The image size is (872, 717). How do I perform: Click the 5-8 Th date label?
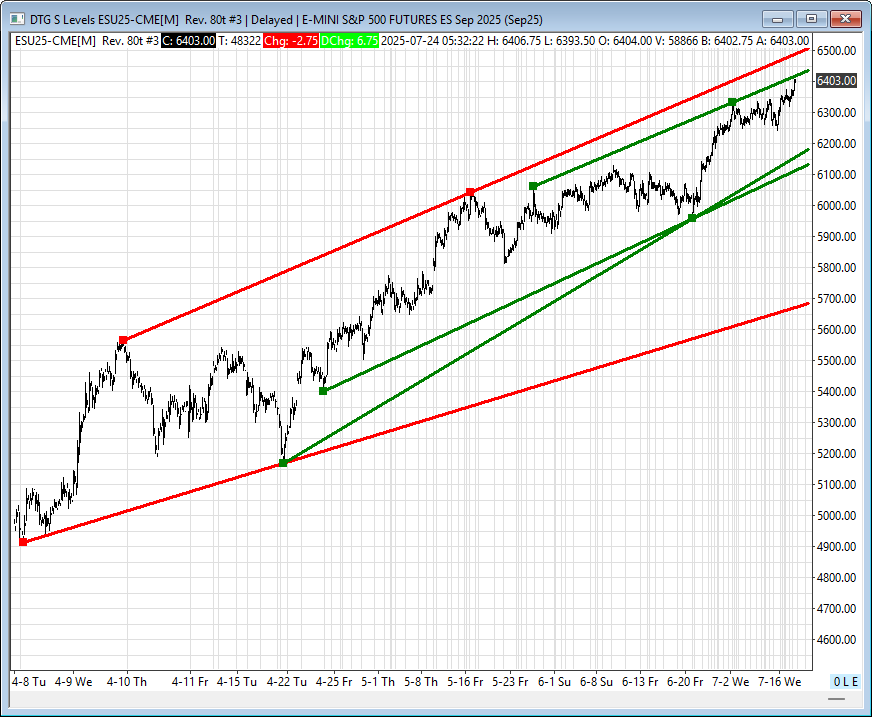coord(421,682)
